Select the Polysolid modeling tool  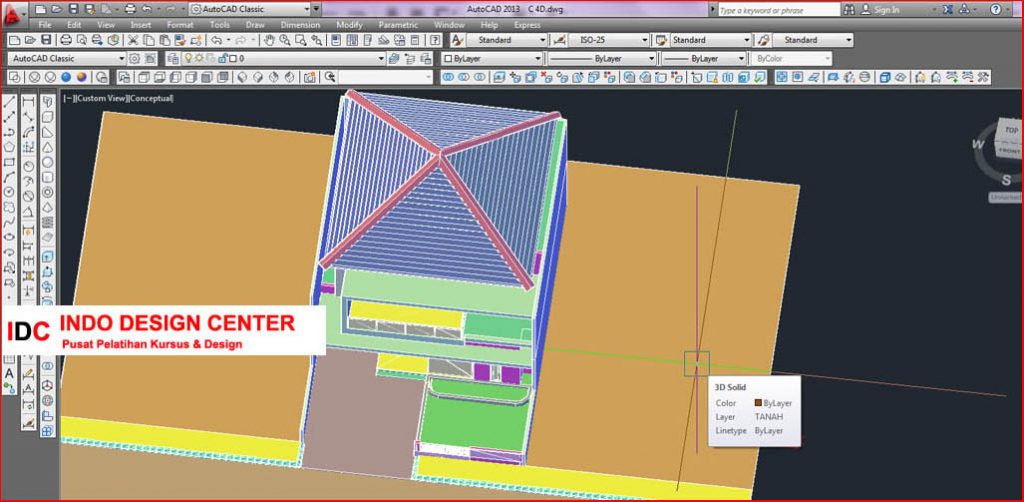pos(48,102)
